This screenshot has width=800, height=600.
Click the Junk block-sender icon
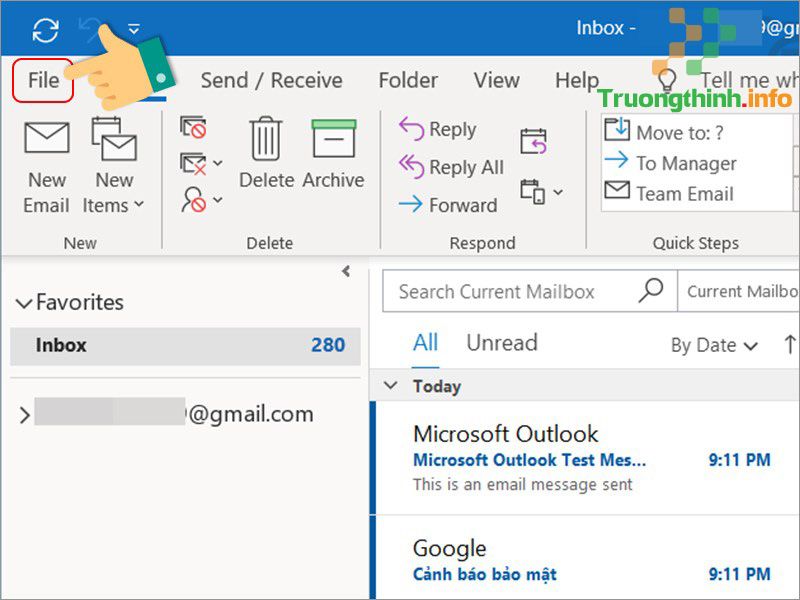pos(194,199)
